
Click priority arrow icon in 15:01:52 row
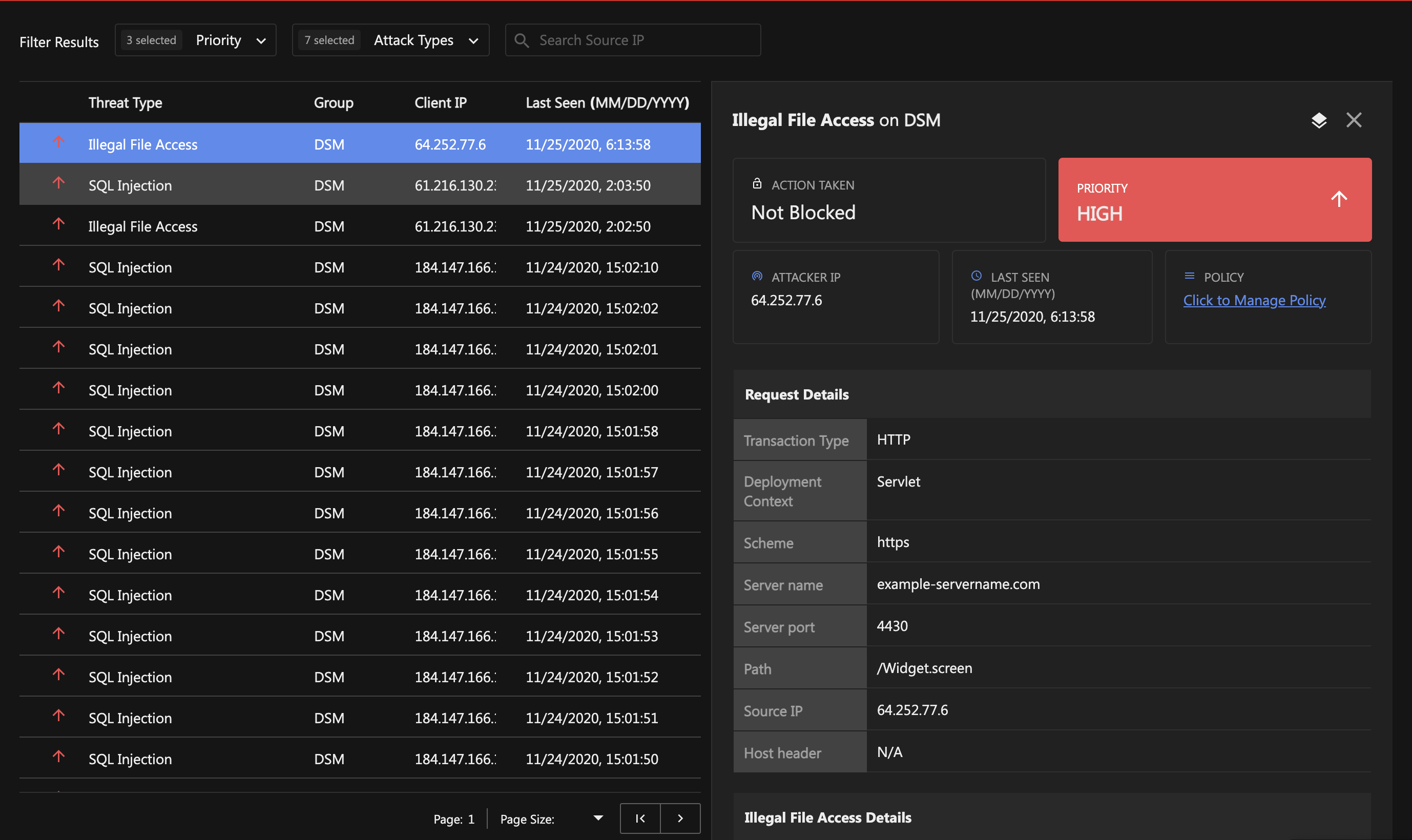[x=58, y=674]
